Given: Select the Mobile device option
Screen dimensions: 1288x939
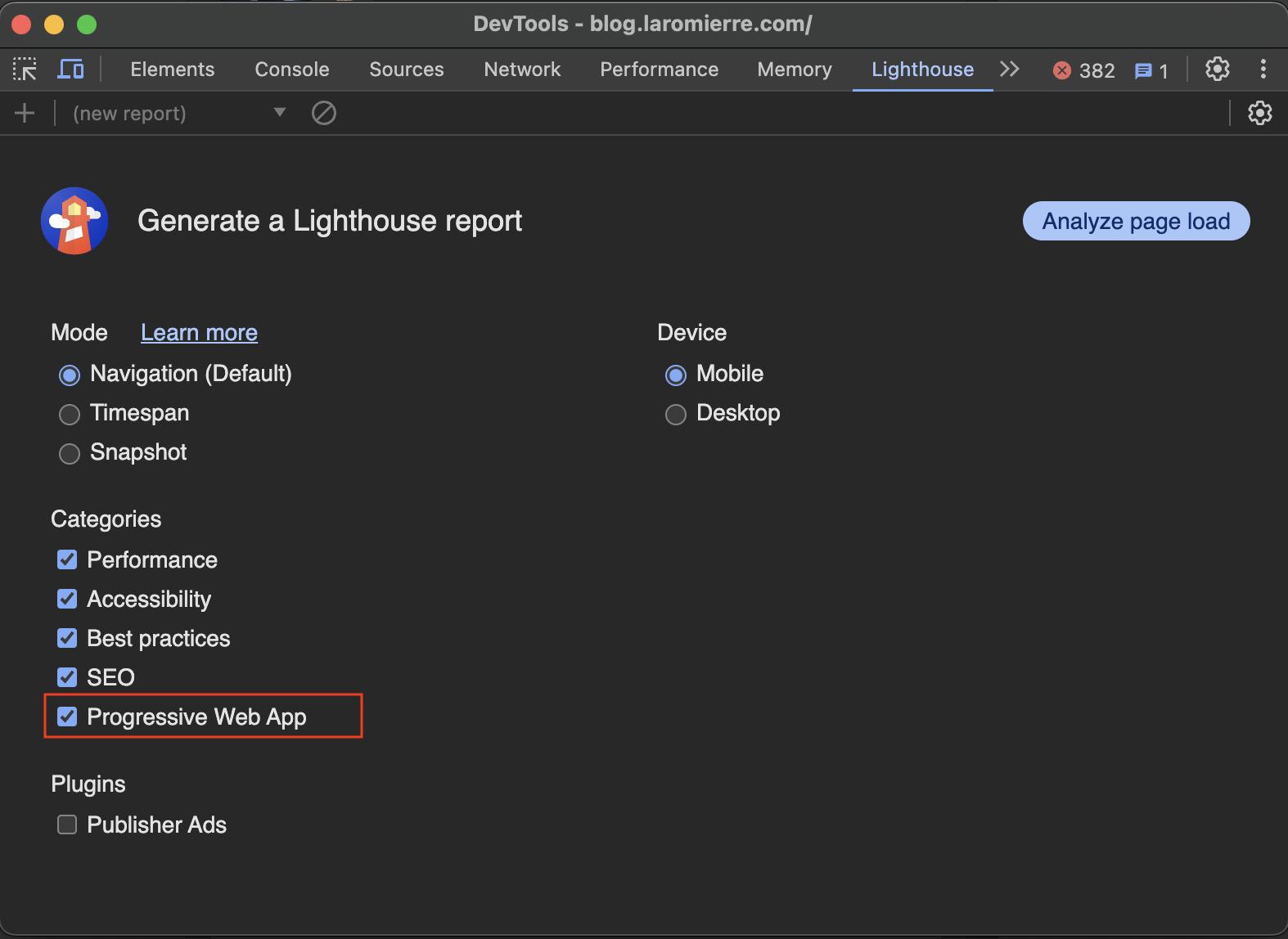Looking at the screenshot, I should (x=676, y=375).
